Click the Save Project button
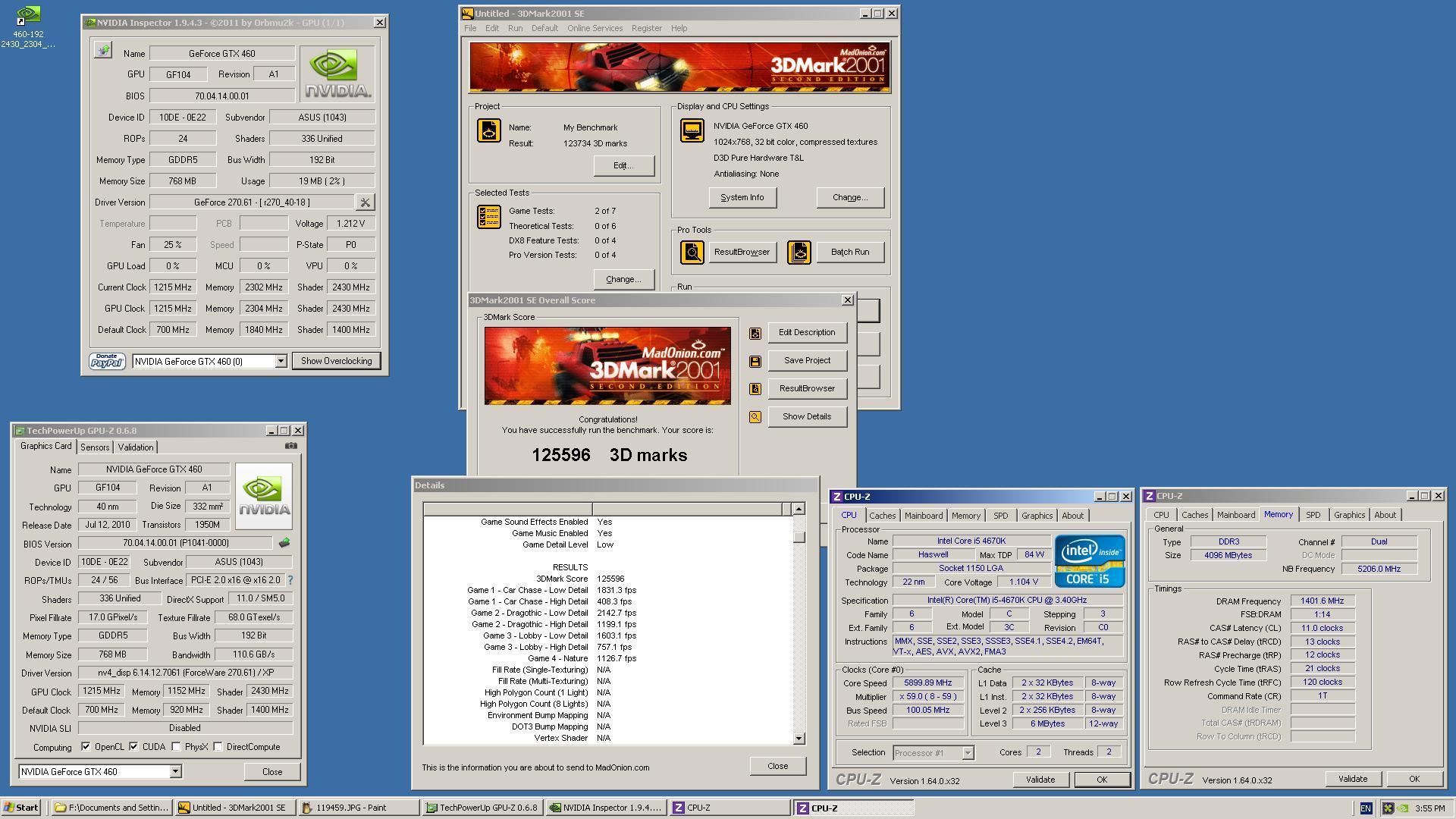The image size is (1456, 819). (807, 361)
